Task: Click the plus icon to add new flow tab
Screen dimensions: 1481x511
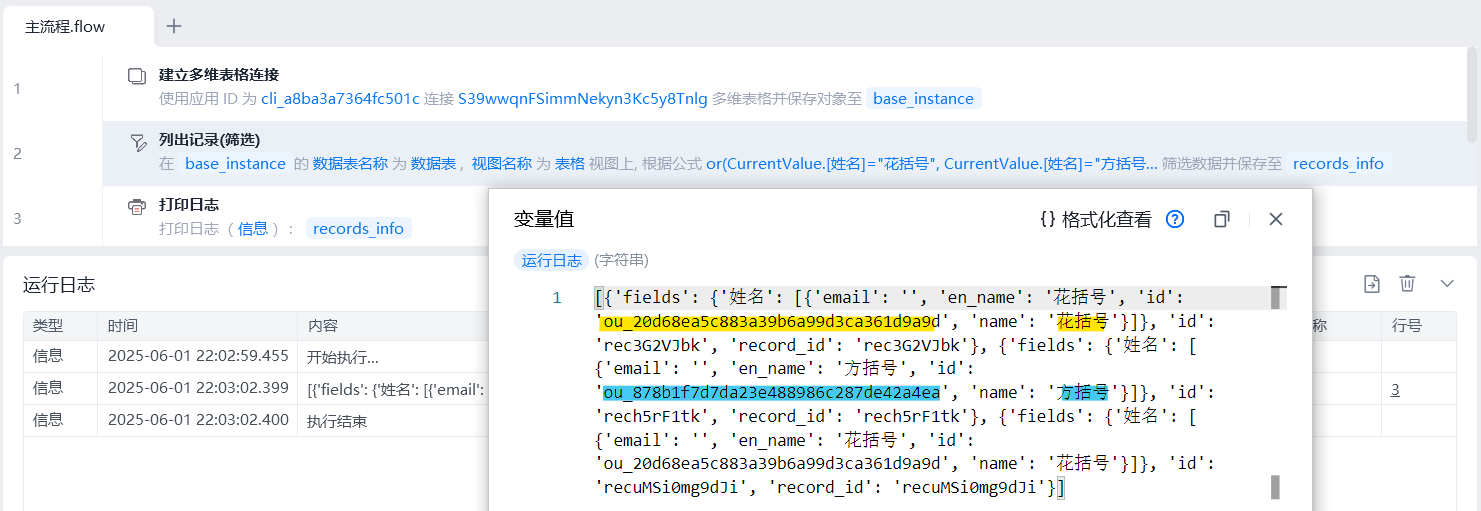Action: pyautogui.click(x=174, y=26)
